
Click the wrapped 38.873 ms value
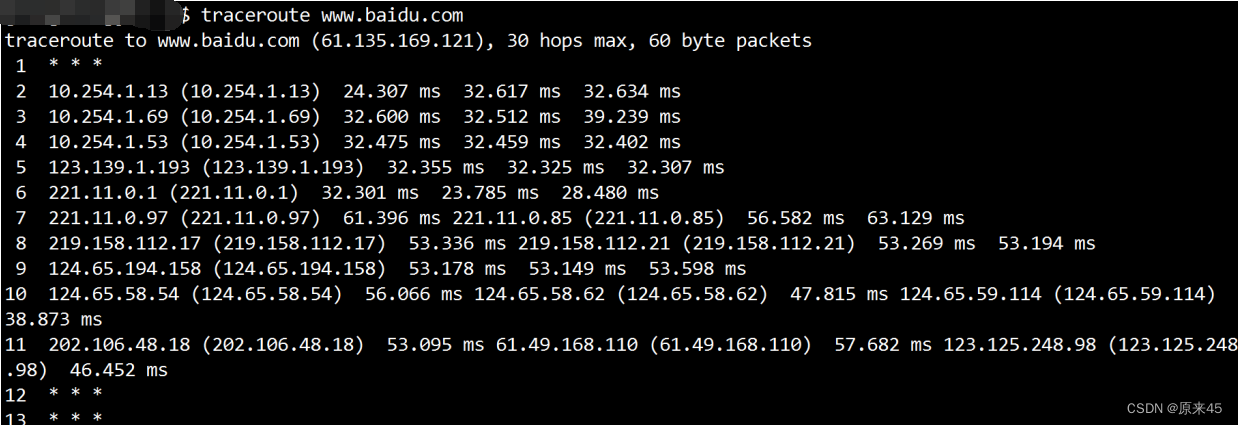pyautogui.click(x=53, y=320)
